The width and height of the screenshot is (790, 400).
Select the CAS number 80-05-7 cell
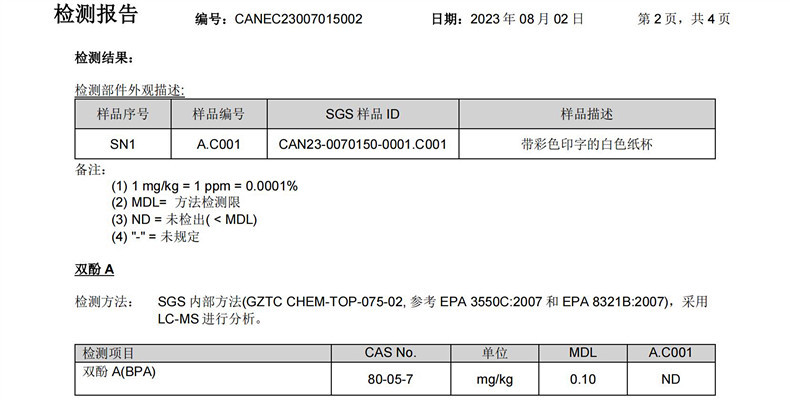click(x=390, y=380)
